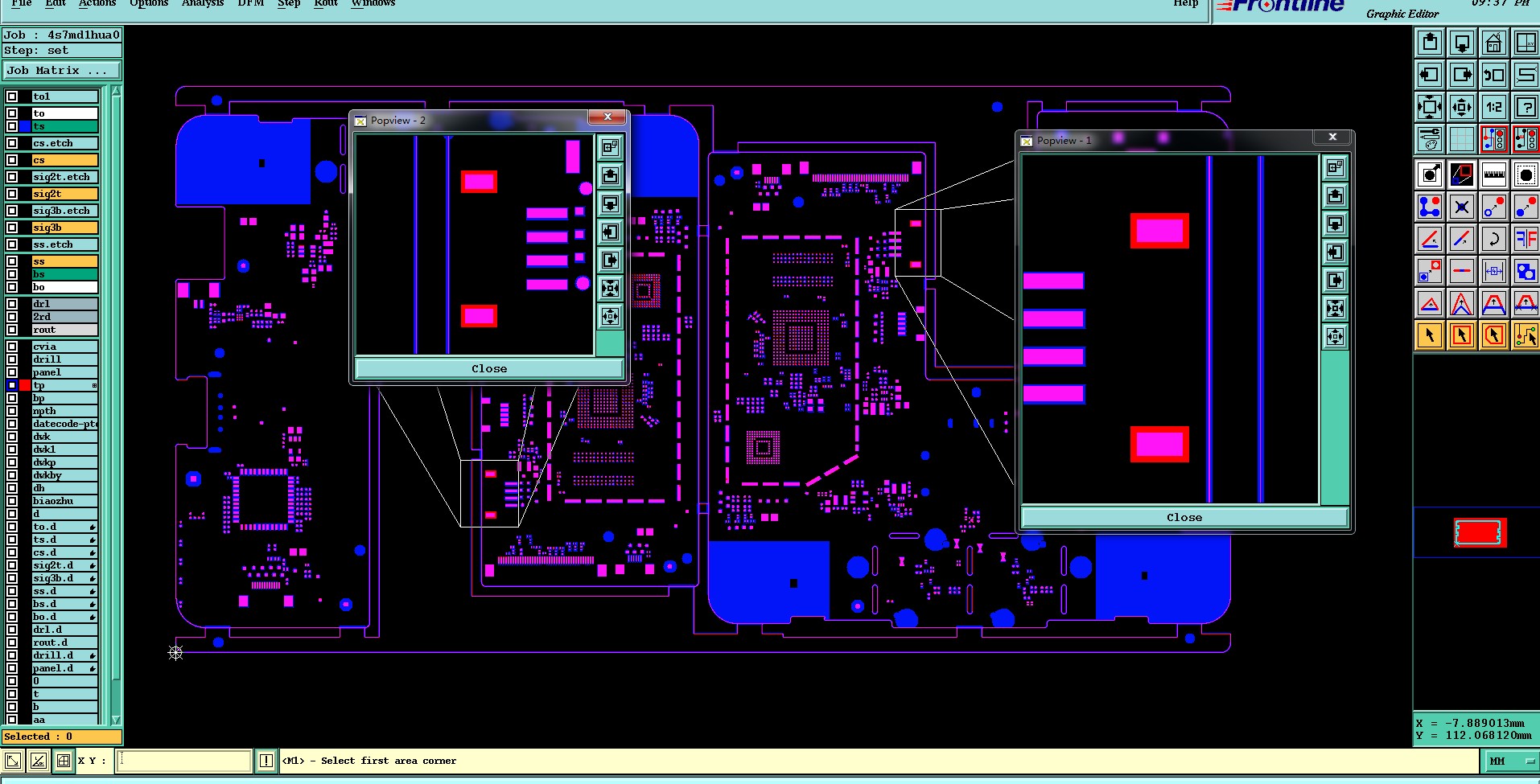1540x784 pixels.
Task: Click the red board overview thumbnail
Action: (1480, 532)
